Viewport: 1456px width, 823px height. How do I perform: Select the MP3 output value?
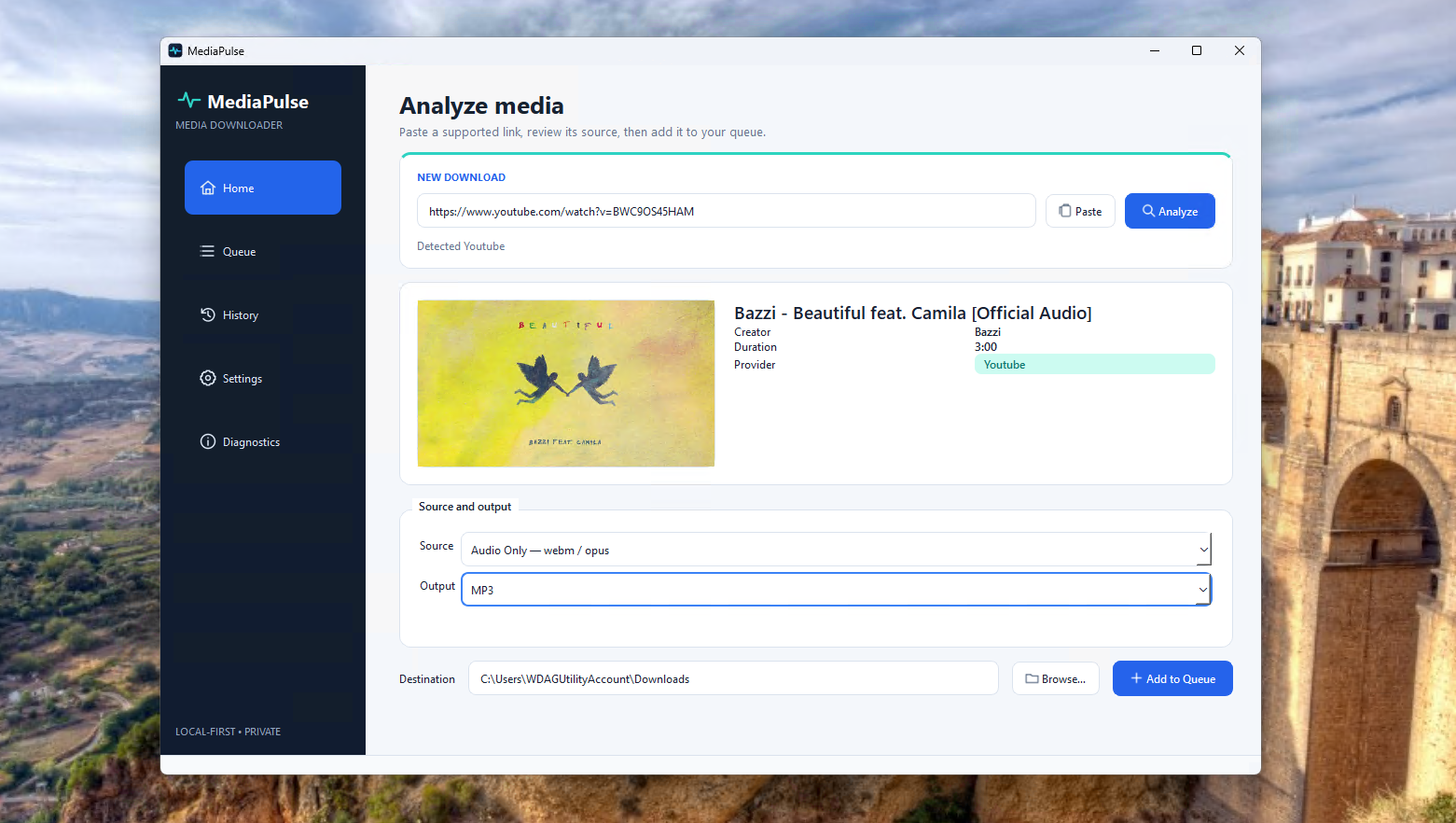pos(482,591)
